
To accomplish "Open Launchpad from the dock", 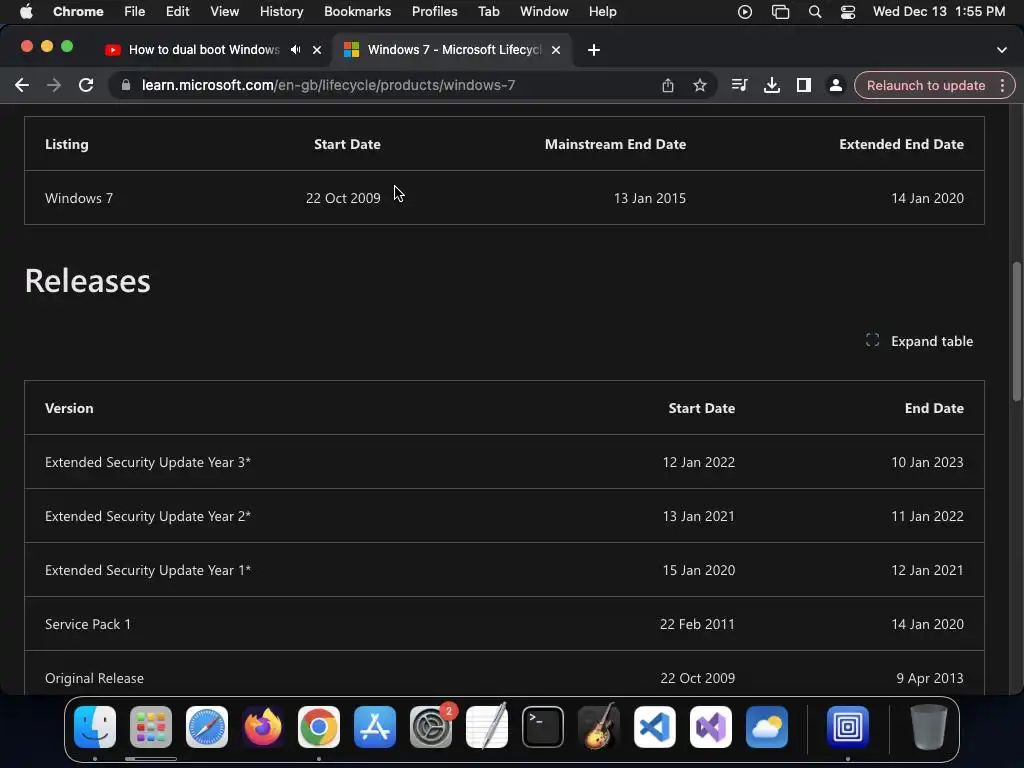I will (x=151, y=726).
